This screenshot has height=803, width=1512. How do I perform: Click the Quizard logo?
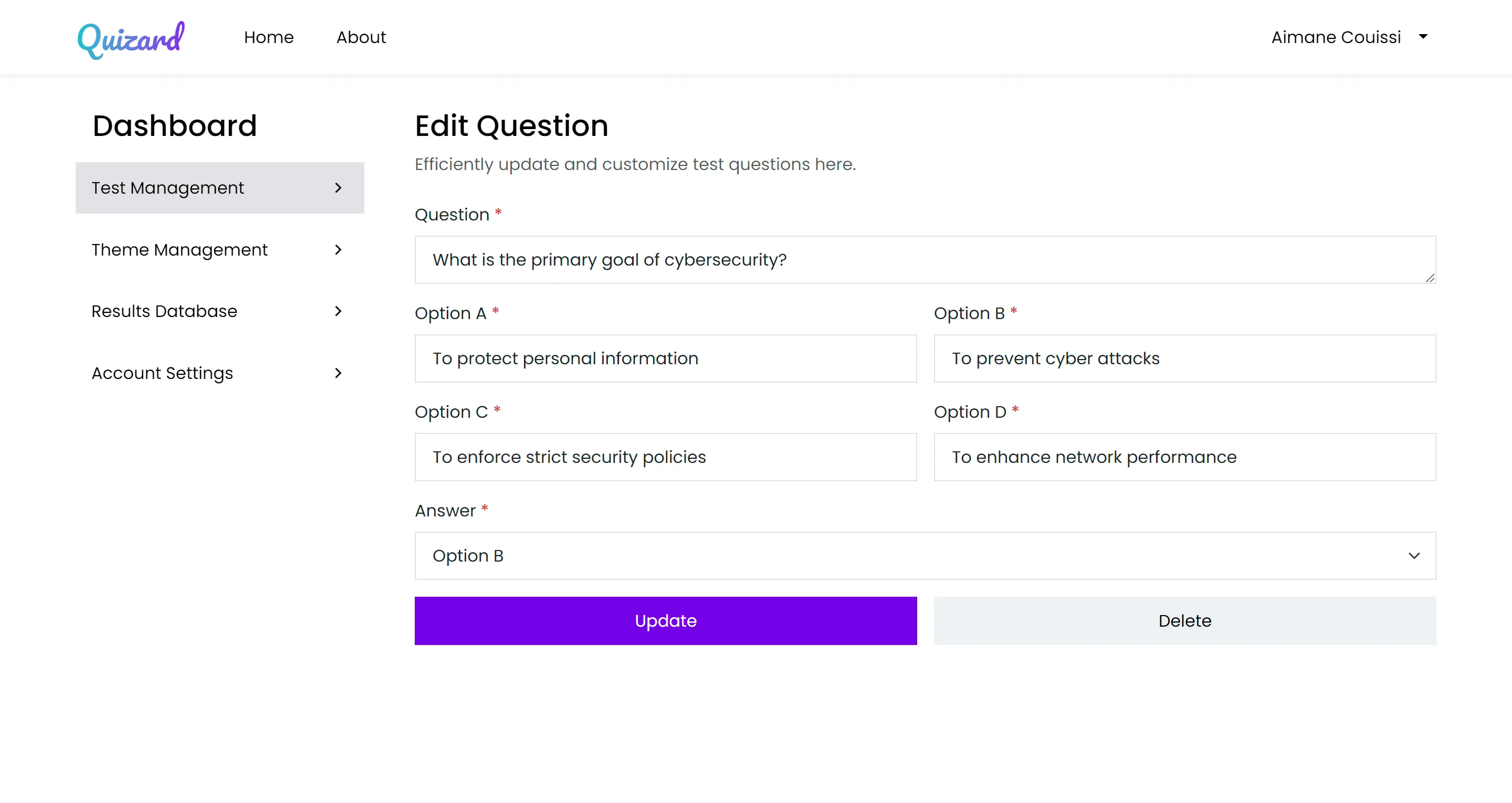(x=131, y=39)
